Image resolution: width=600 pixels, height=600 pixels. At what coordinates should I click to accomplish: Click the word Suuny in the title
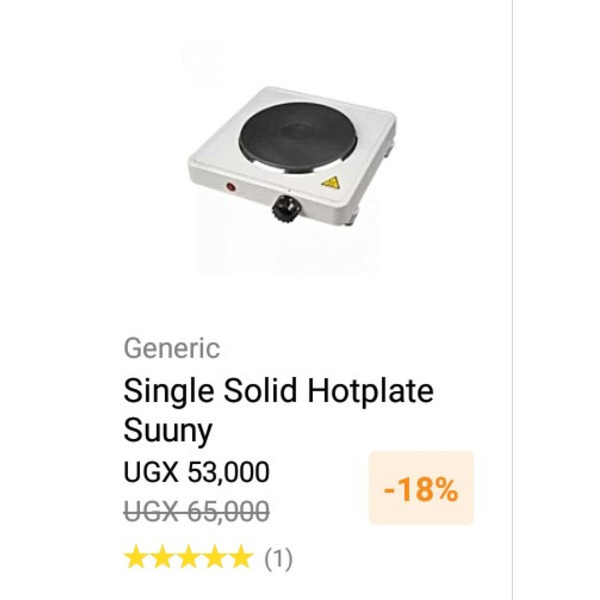(168, 431)
